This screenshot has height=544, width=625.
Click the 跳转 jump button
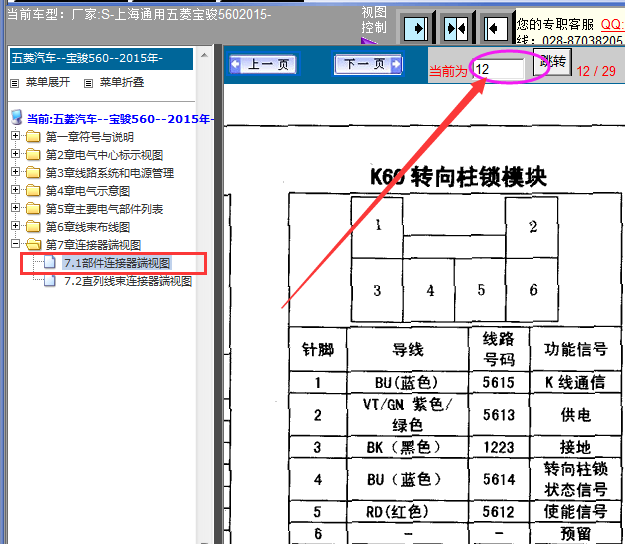[x=552, y=61]
